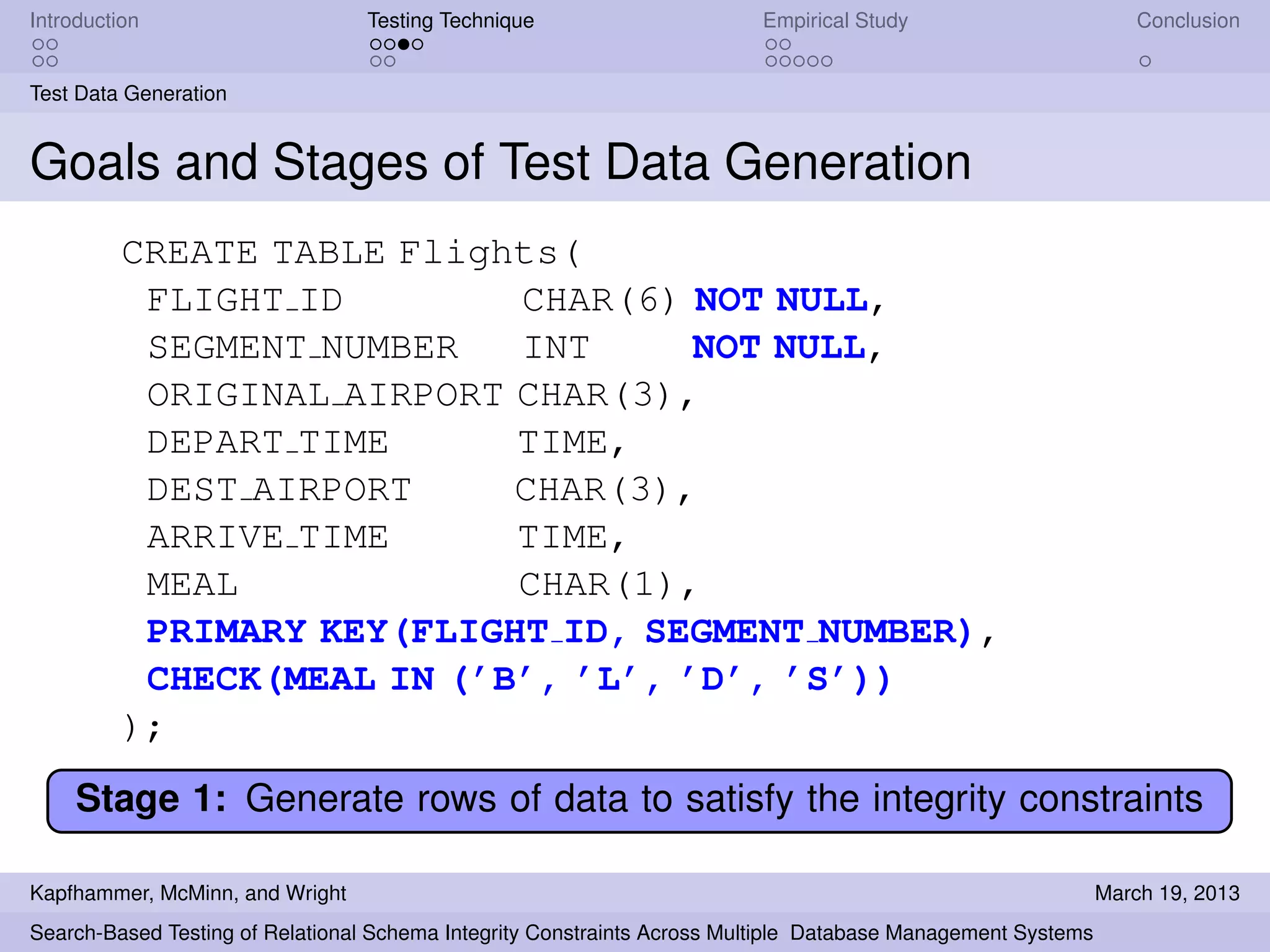Open the Conclusion section link
1270x952 pixels.
(1188, 20)
